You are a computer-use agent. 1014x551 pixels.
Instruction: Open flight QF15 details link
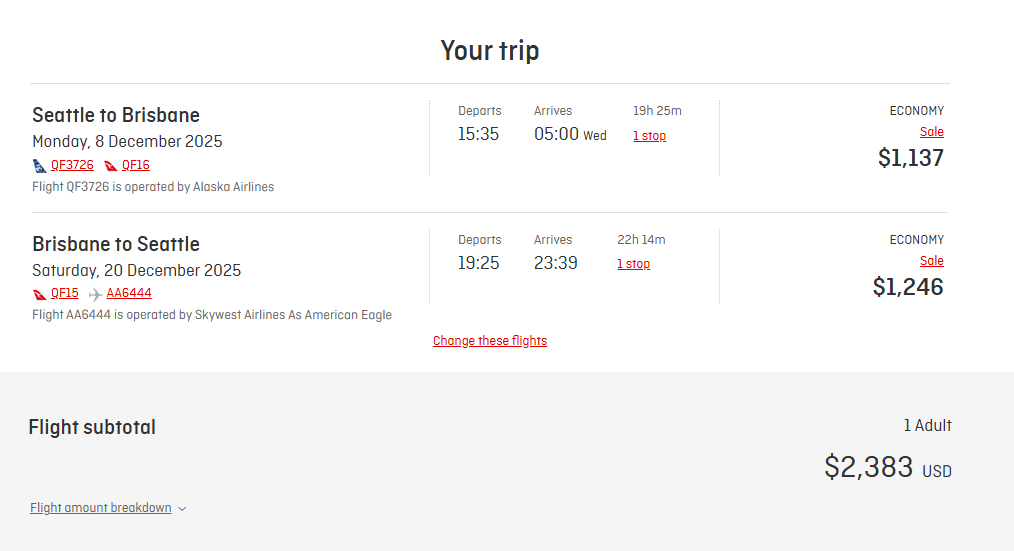(65, 293)
